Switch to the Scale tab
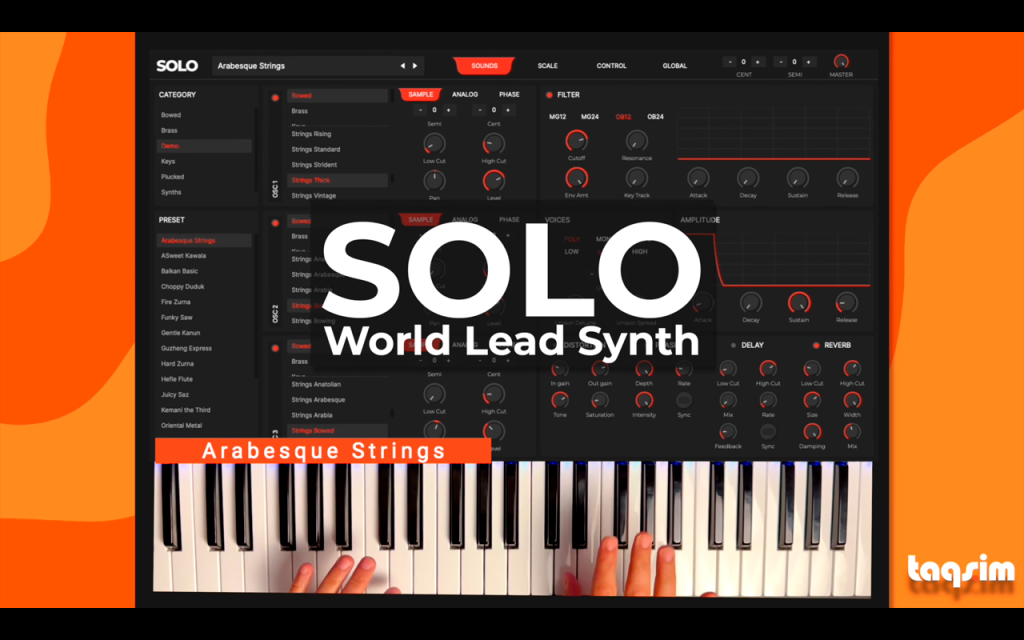The image size is (1024, 640). (x=547, y=66)
